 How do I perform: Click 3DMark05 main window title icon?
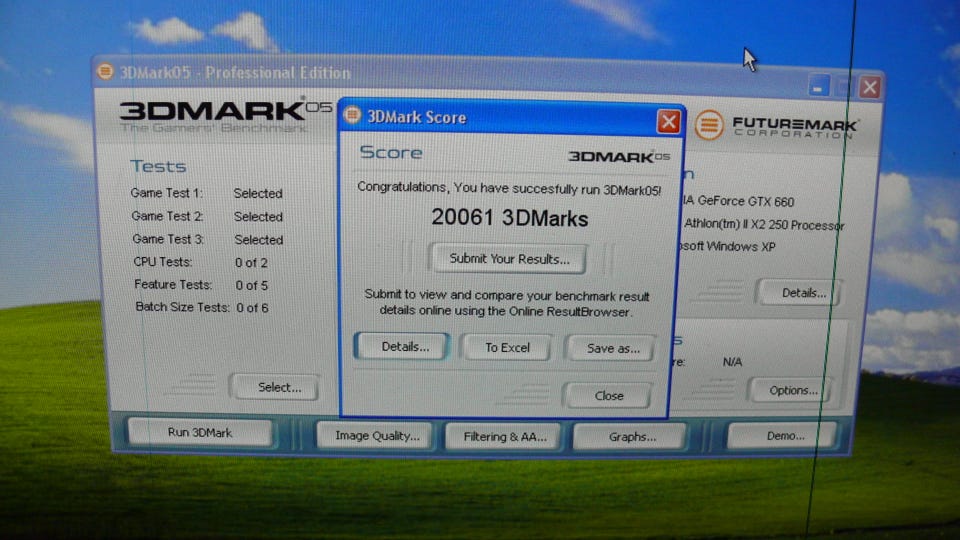point(105,72)
